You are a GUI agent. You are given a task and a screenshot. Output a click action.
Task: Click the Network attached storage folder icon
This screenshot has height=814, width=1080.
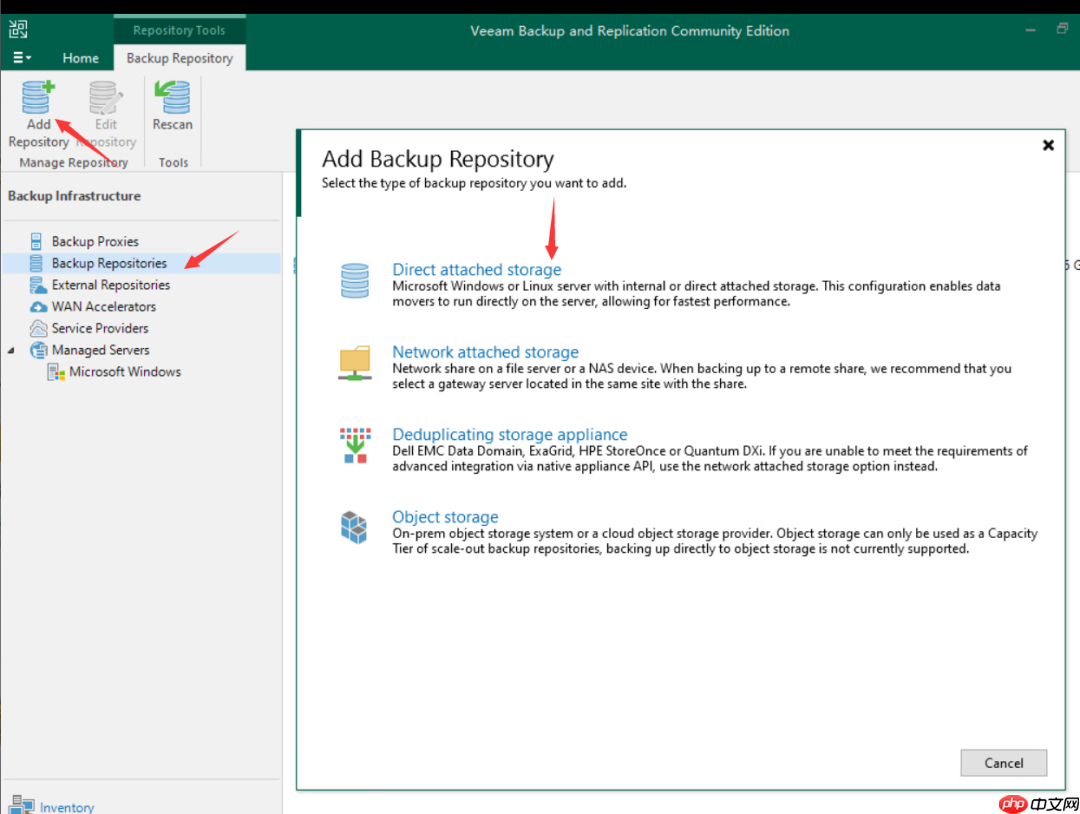click(x=354, y=362)
